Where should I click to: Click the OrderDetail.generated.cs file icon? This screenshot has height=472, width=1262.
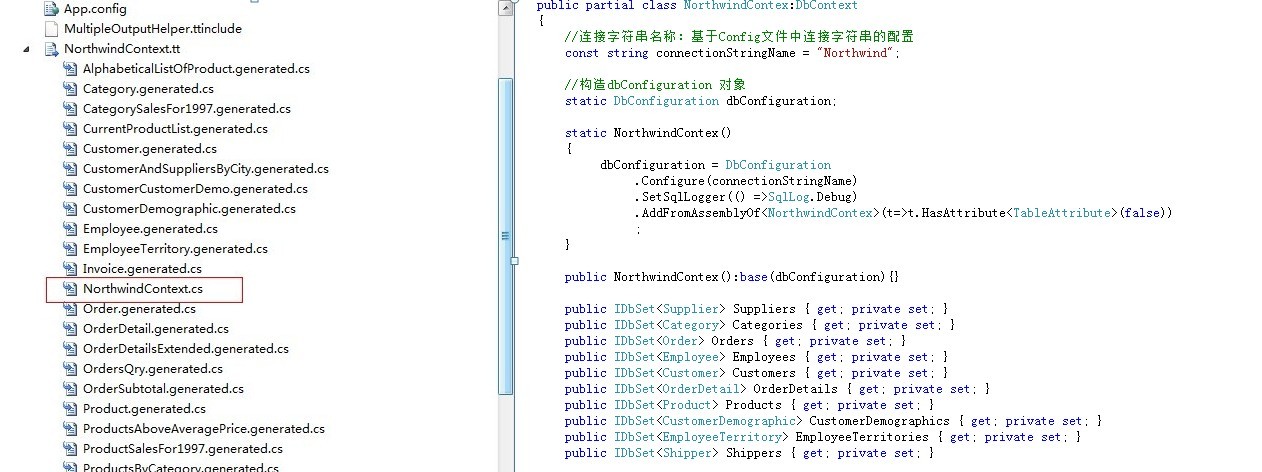(70, 329)
